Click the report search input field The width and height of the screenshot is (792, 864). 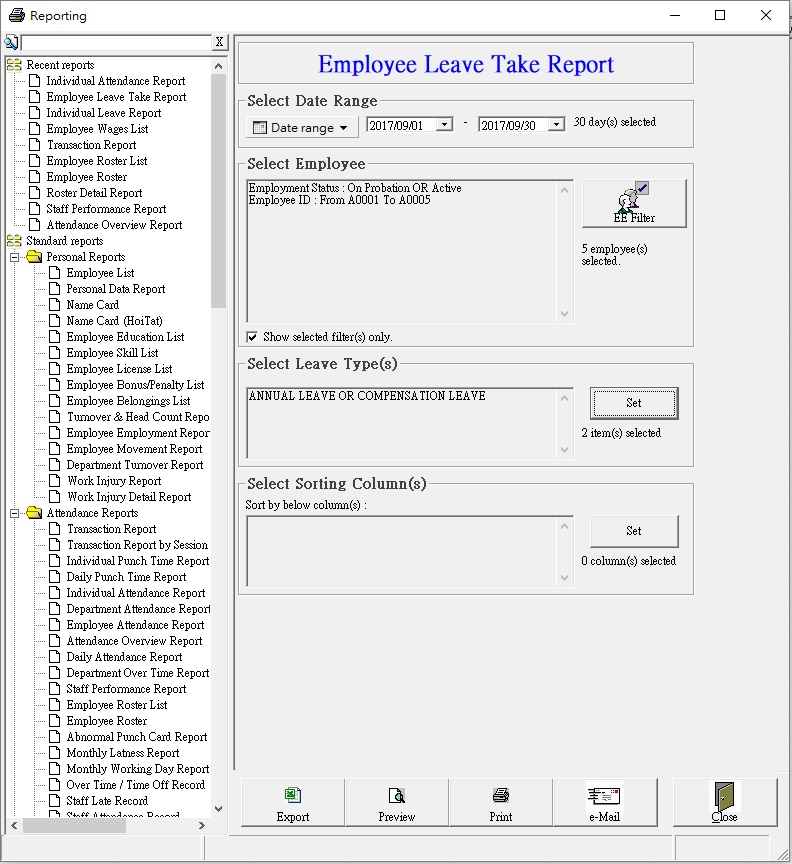(116, 42)
